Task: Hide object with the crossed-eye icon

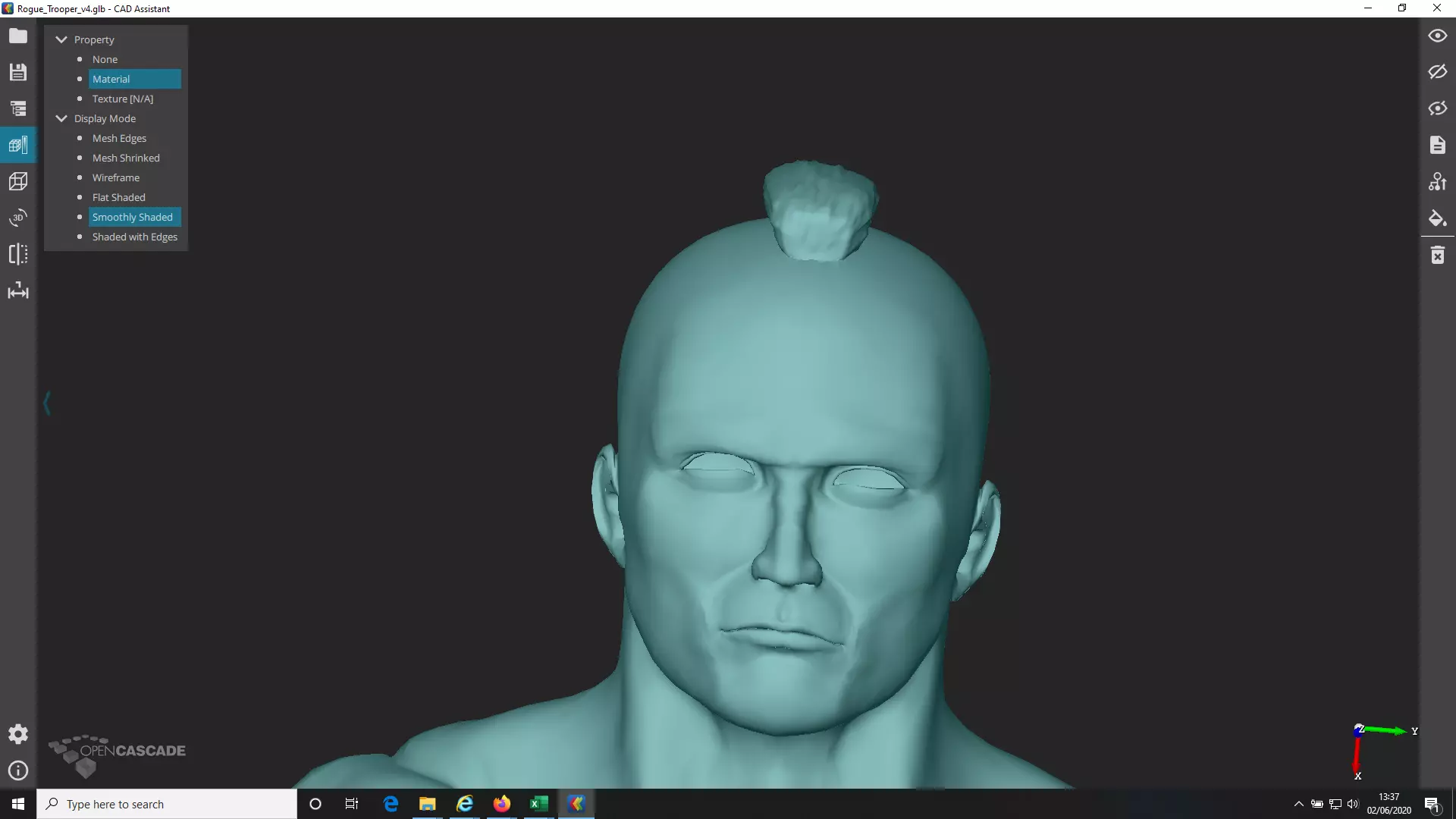Action: click(1437, 72)
